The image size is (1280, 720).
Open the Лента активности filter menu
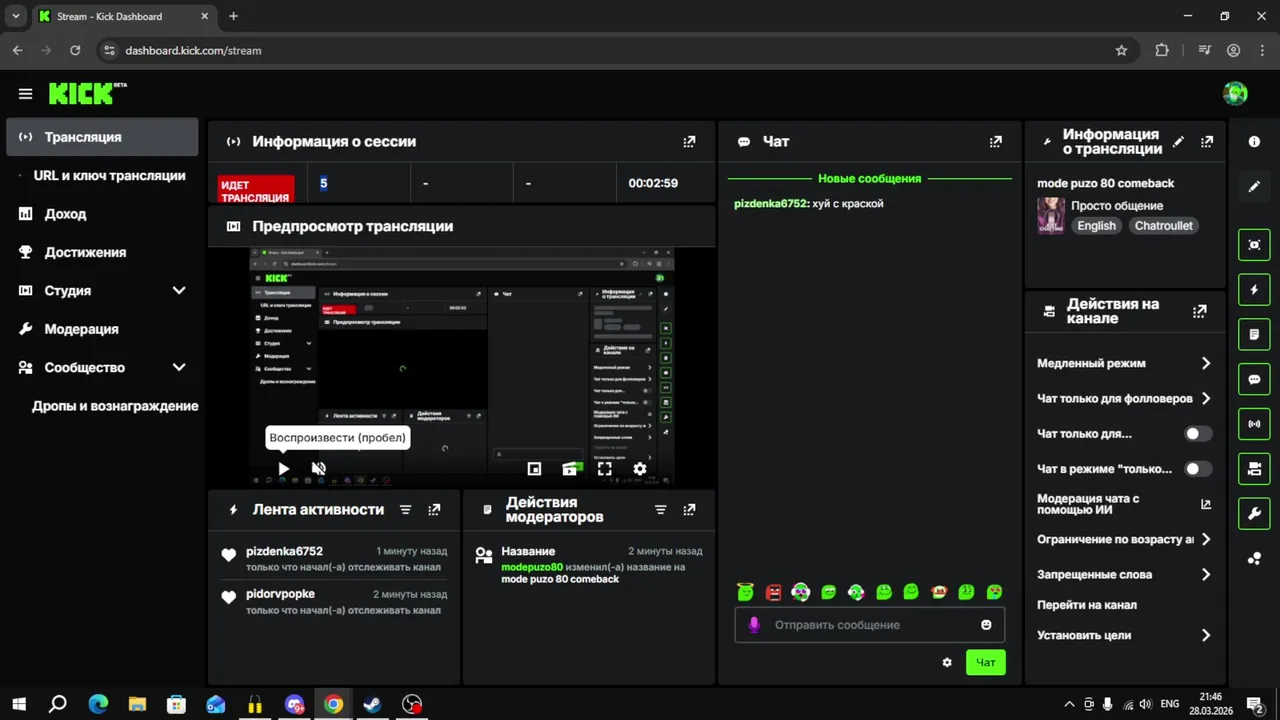pyautogui.click(x=405, y=509)
